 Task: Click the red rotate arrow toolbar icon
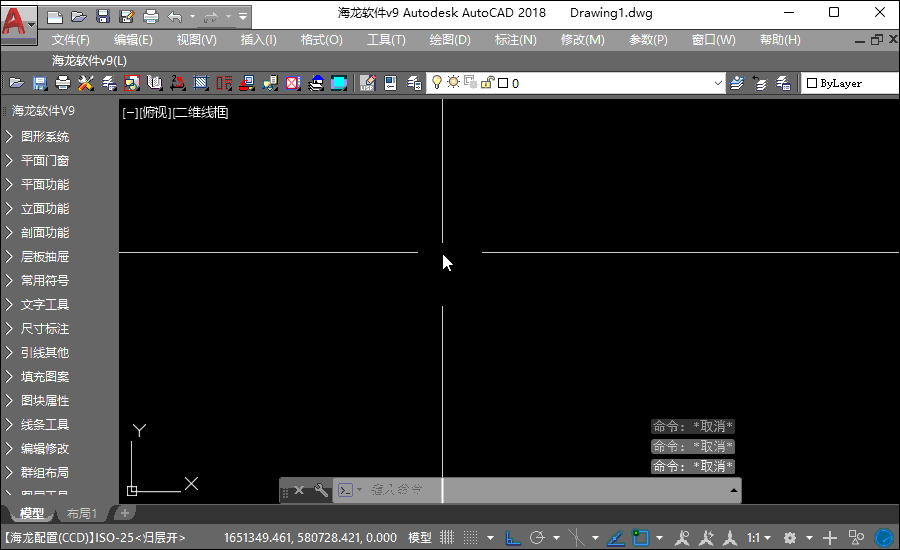coord(177,83)
